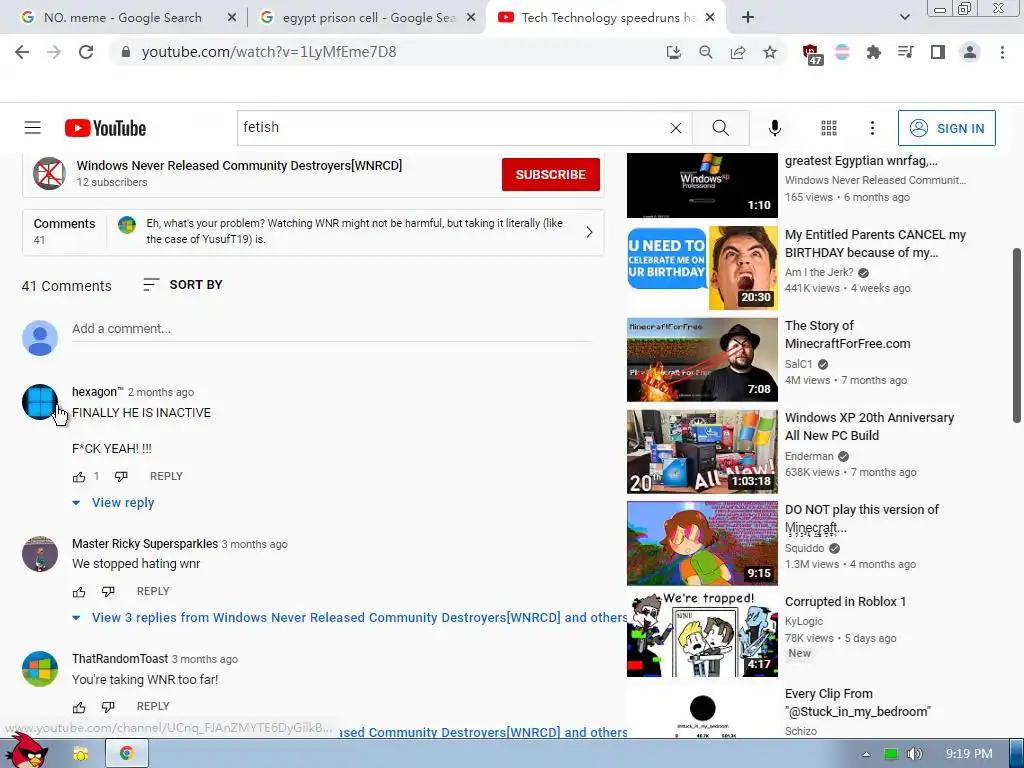Open the YouTube hamburger guide menu
Screen dimensions: 1024x768
click(x=33, y=128)
